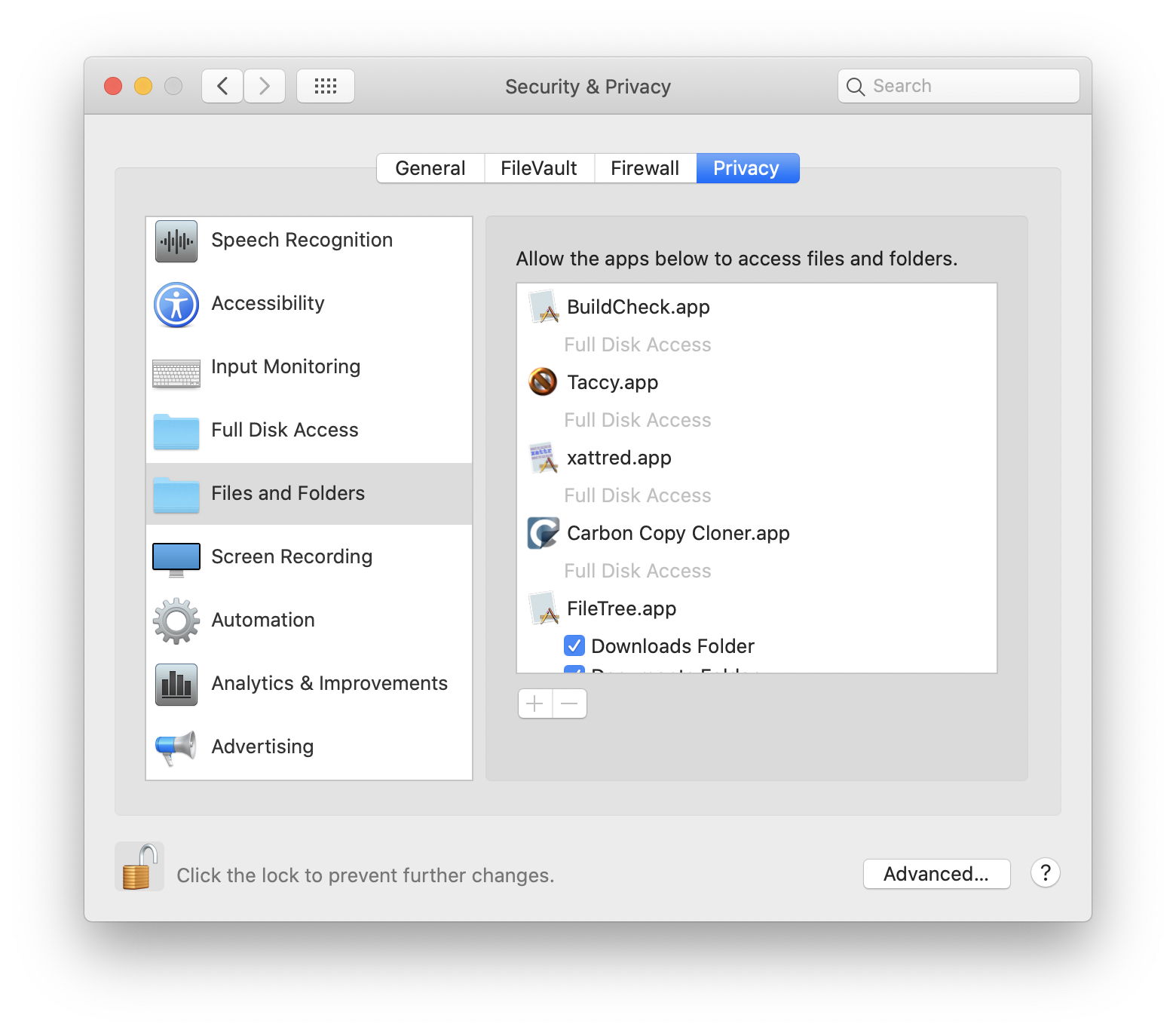This screenshot has height=1033, width=1176.
Task: Open the Firewall tab
Action: pos(645,168)
